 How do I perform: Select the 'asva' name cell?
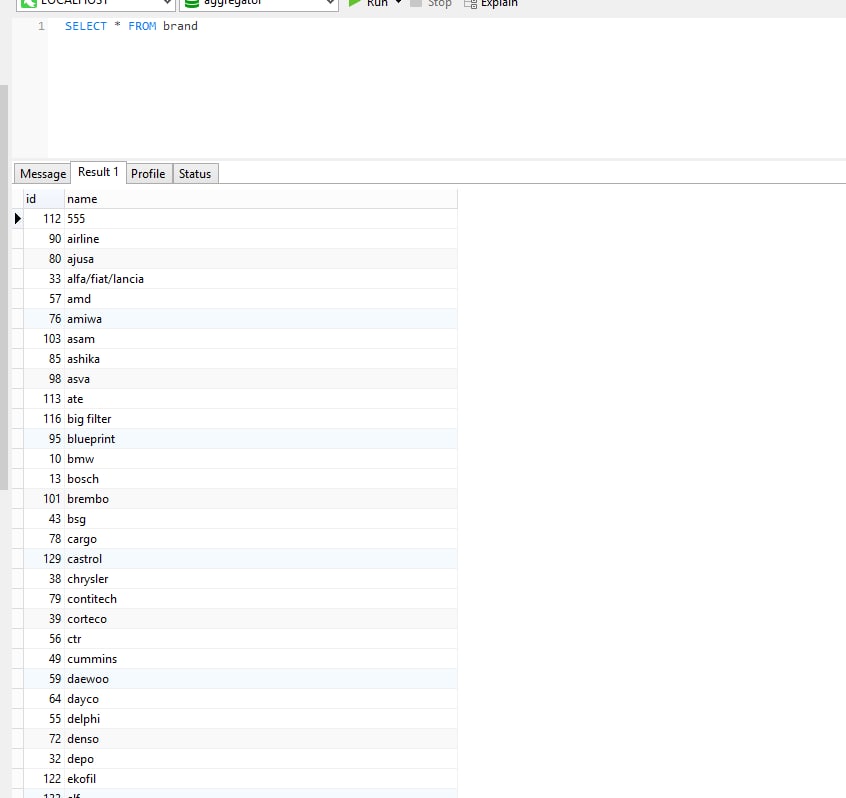[x=261, y=379]
